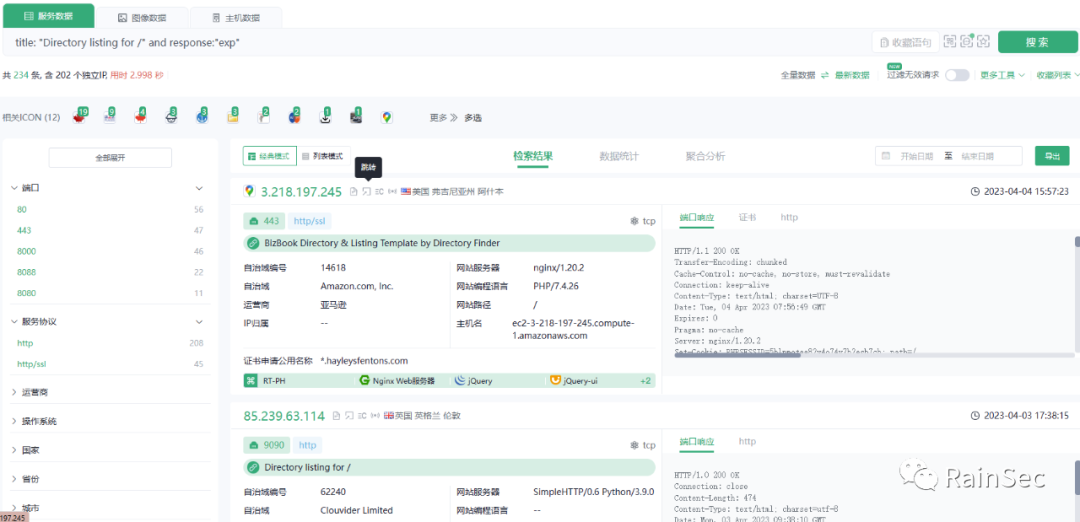Open the 收藏列表 dropdown
The width and height of the screenshot is (1080, 522).
[1058, 75]
